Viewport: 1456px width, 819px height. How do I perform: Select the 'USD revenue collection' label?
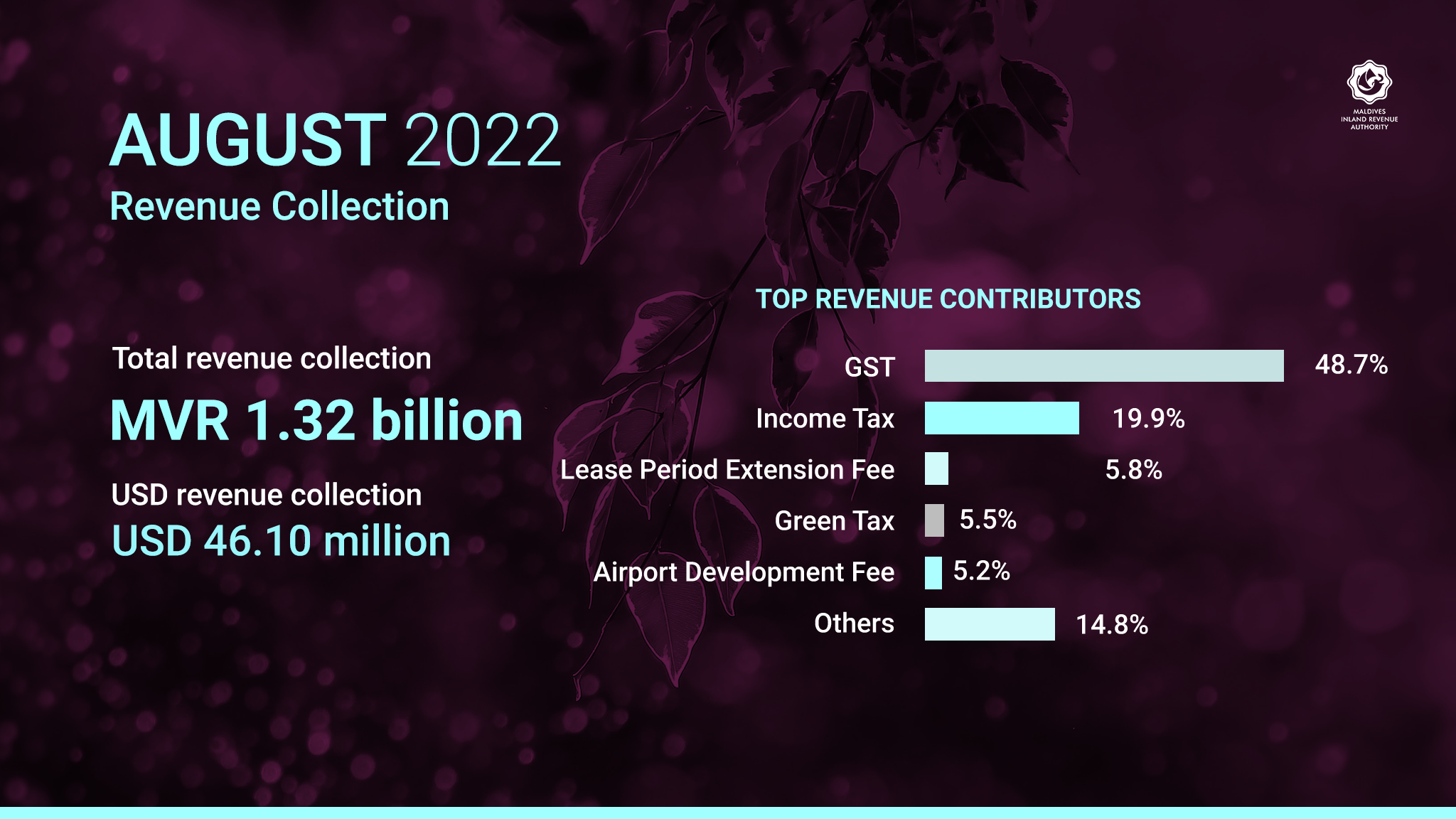267,495
